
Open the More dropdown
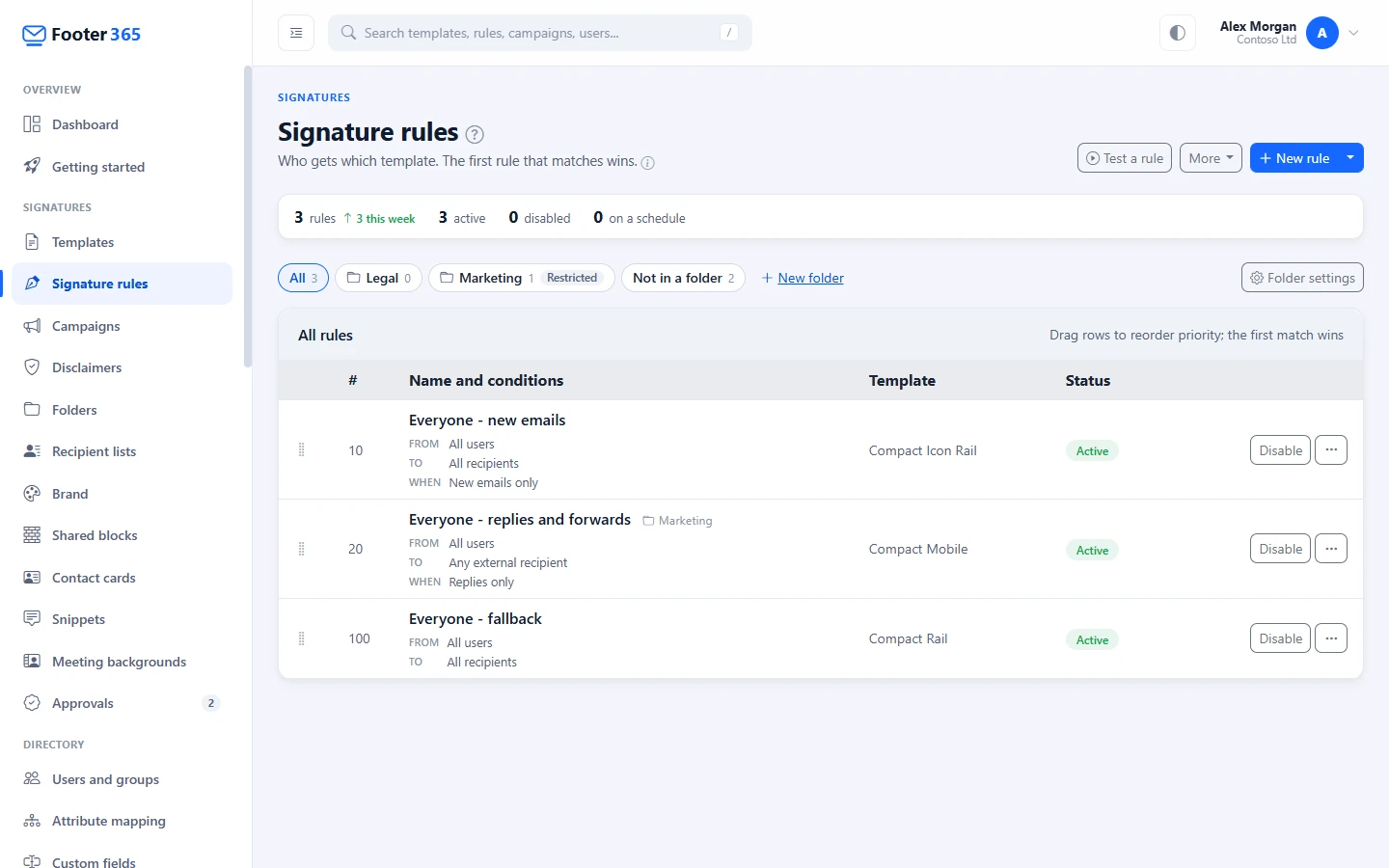pyautogui.click(x=1211, y=158)
